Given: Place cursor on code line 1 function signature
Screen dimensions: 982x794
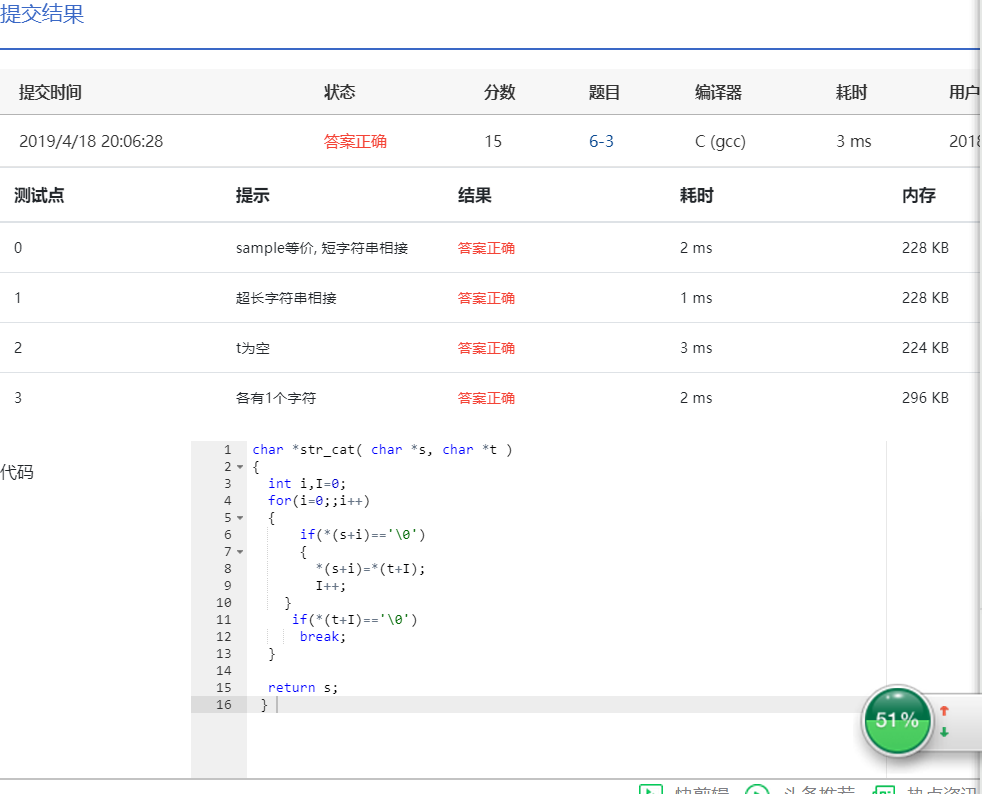Looking at the screenshot, I should pyautogui.click(x=382, y=450).
